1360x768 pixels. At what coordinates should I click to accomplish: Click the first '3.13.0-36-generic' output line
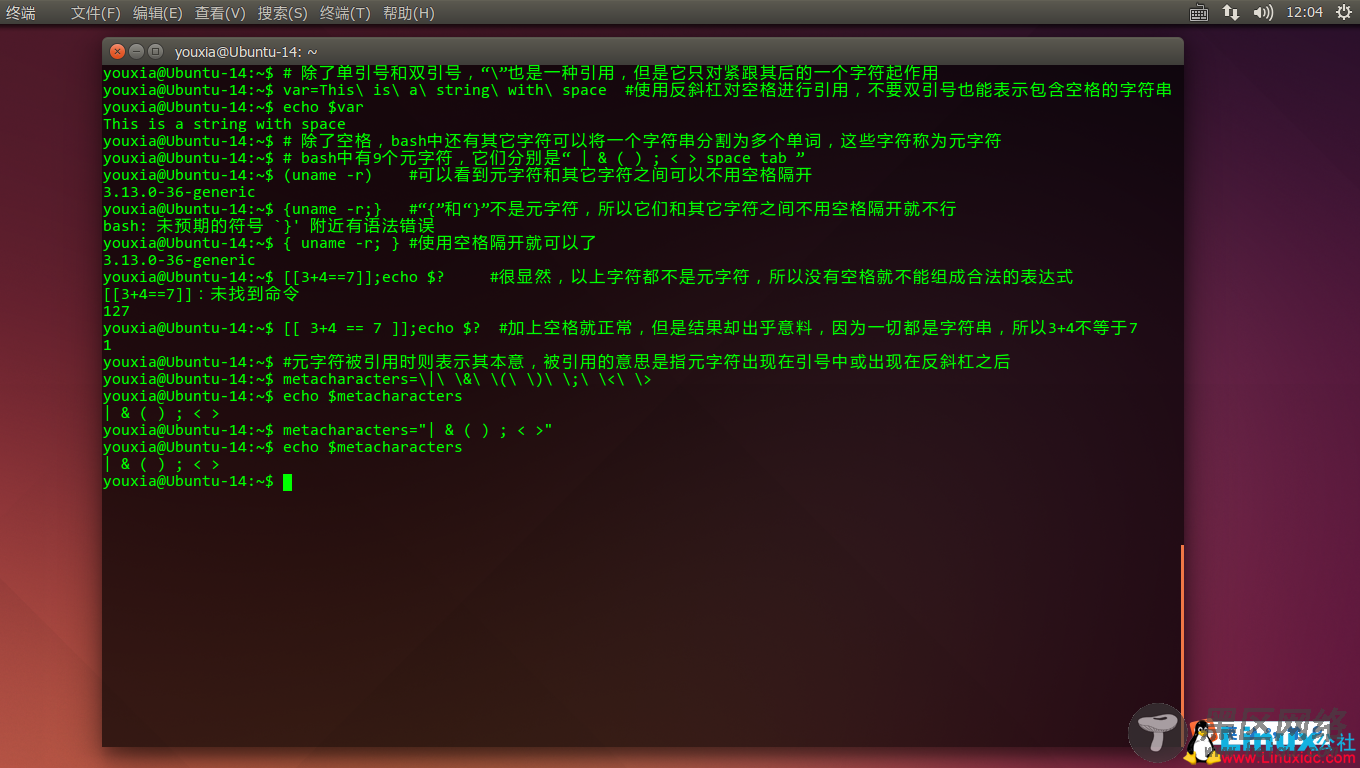179,192
